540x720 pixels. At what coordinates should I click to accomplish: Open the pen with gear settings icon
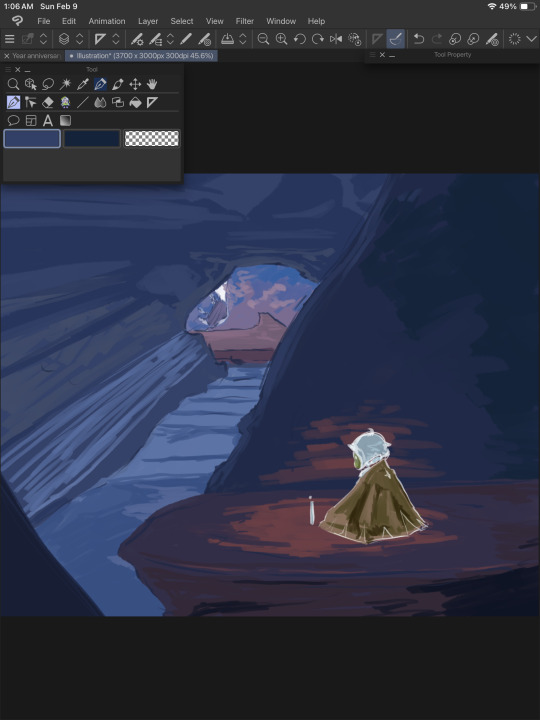coord(137,39)
